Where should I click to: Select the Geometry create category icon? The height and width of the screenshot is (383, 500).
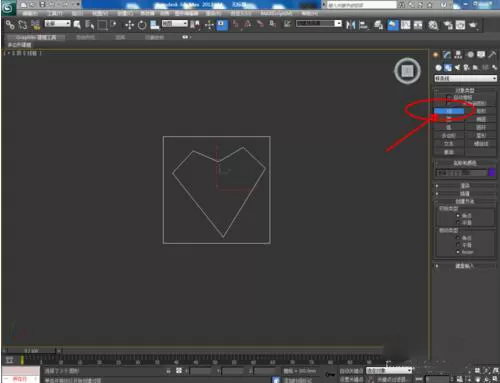pos(438,68)
